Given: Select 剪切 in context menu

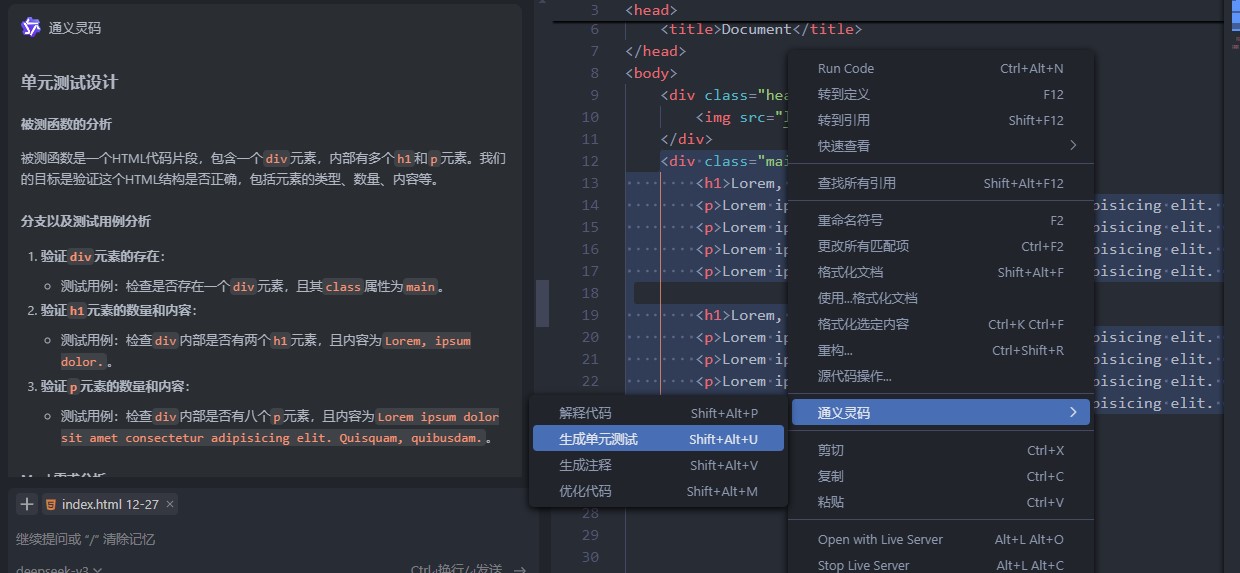Looking at the screenshot, I should coord(941,450).
